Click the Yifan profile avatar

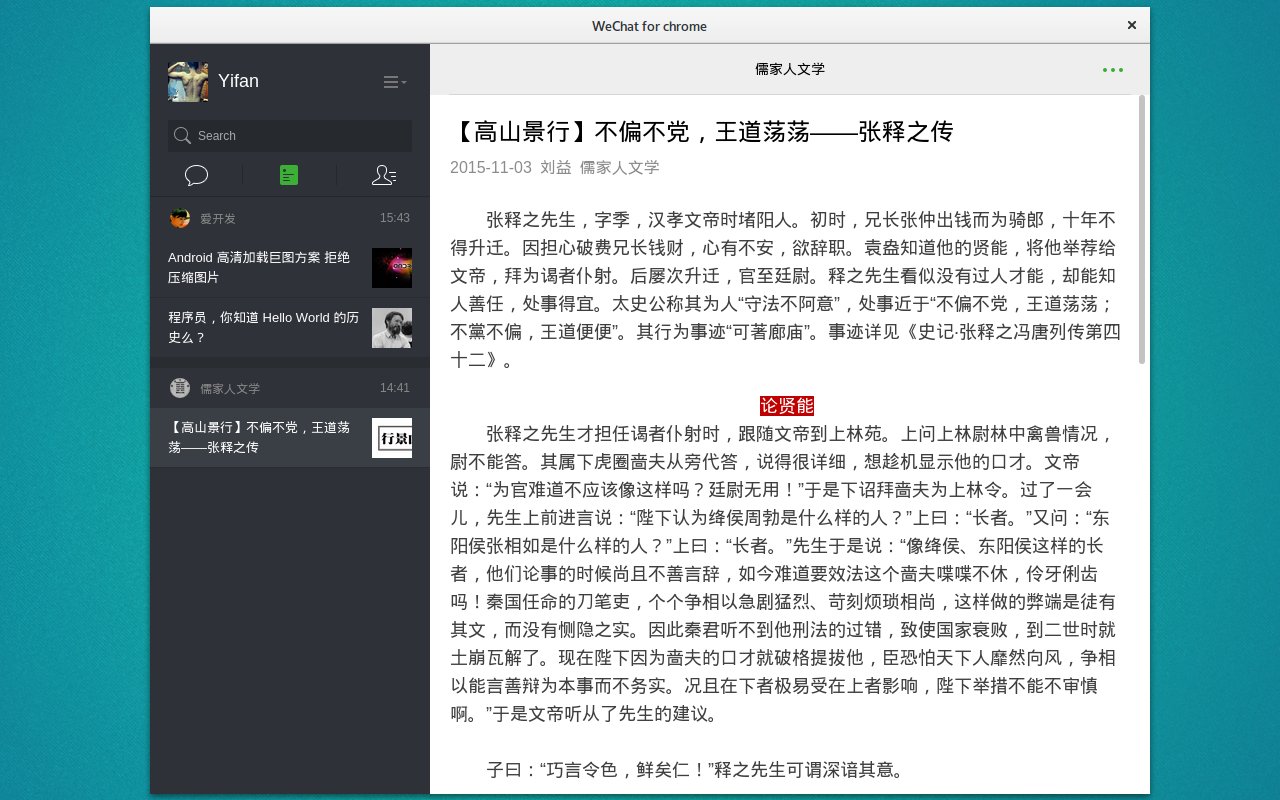click(x=188, y=81)
